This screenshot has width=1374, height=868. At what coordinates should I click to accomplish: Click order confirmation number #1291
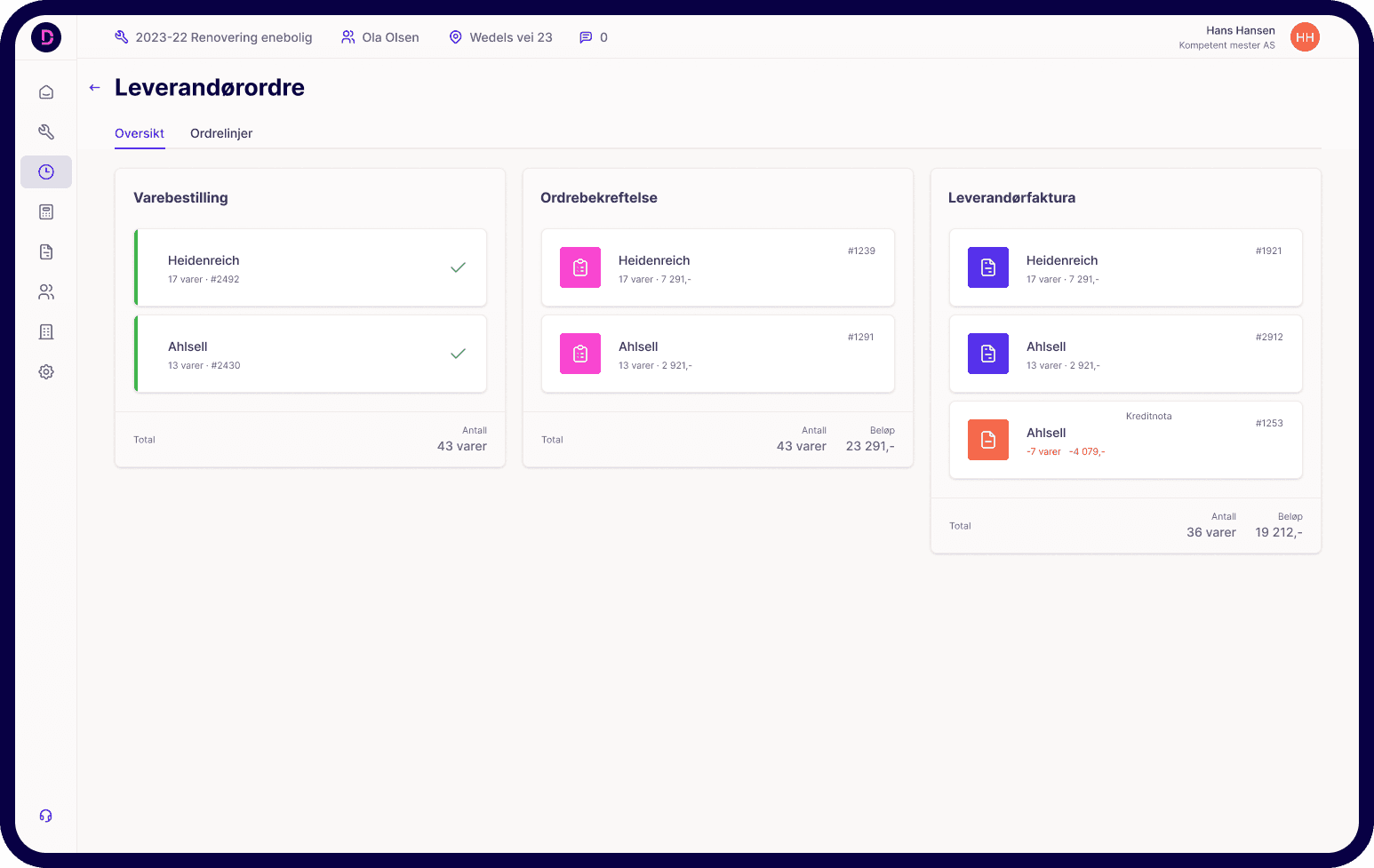click(x=861, y=337)
